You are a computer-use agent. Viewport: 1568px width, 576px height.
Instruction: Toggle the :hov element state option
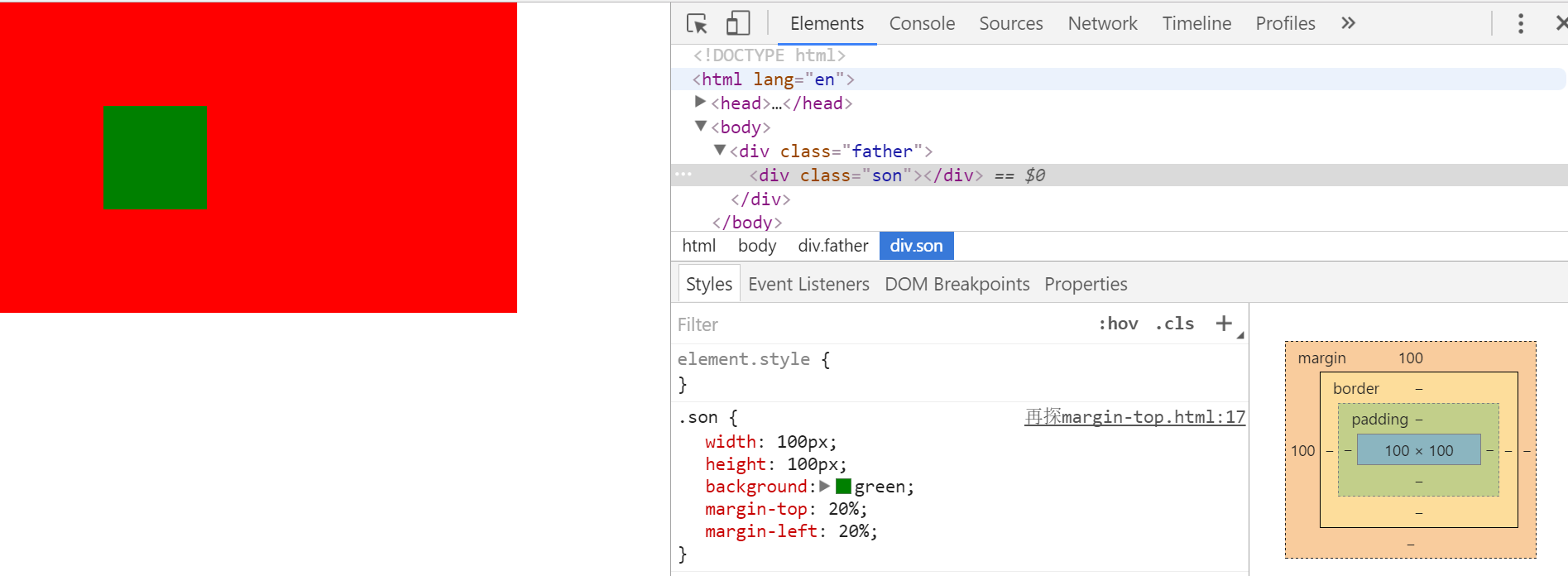click(1118, 324)
